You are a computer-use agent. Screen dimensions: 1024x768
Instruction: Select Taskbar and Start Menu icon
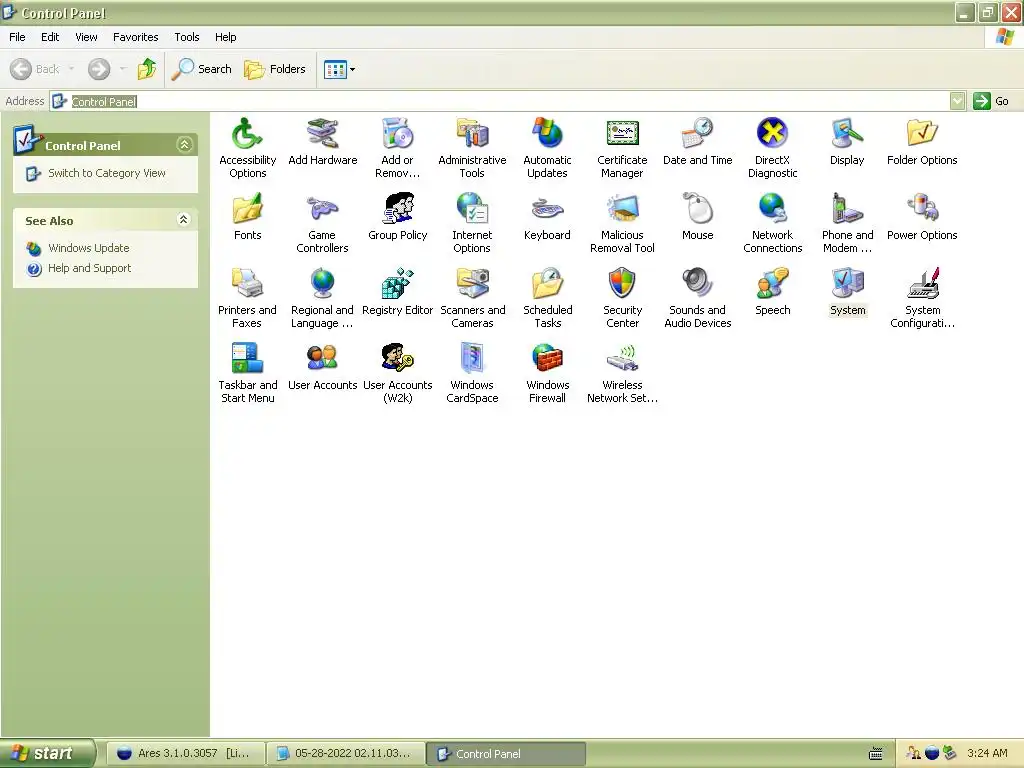[x=248, y=373]
